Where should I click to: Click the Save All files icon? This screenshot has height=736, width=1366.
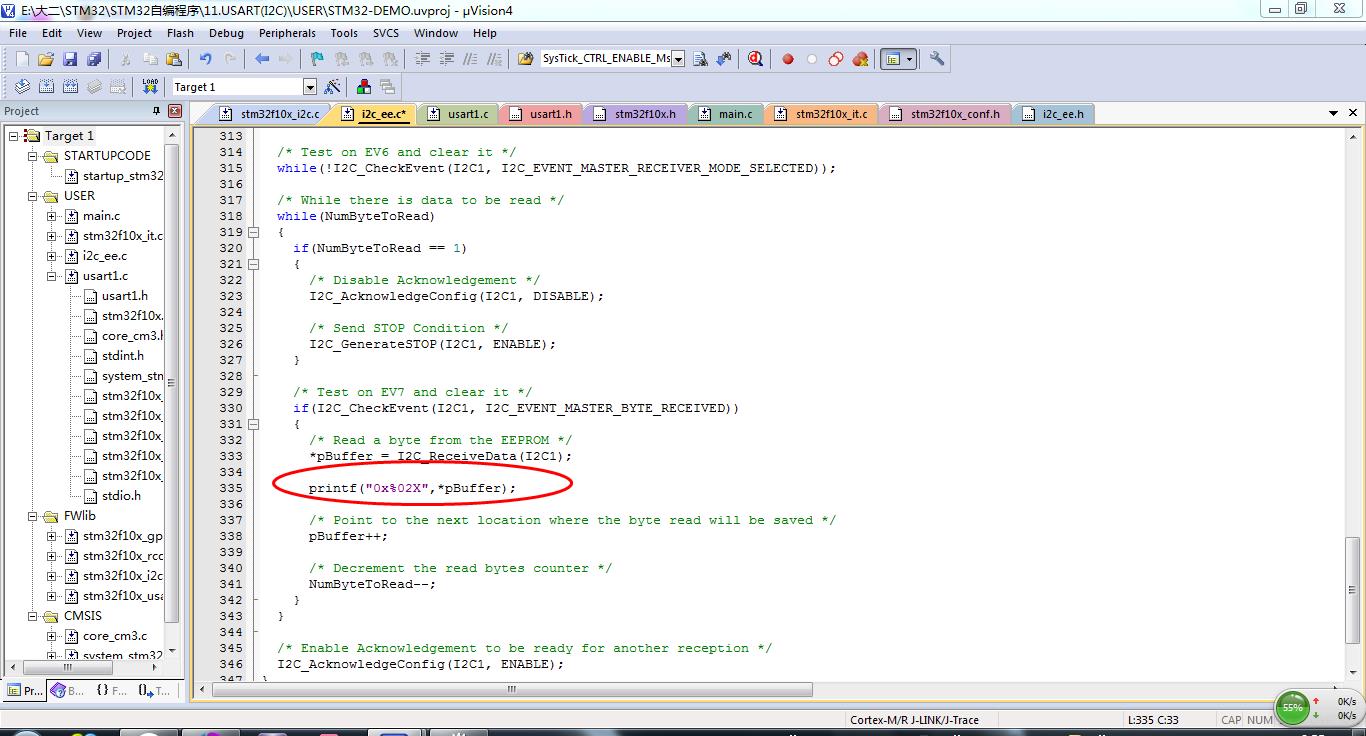pyautogui.click(x=93, y=59)
